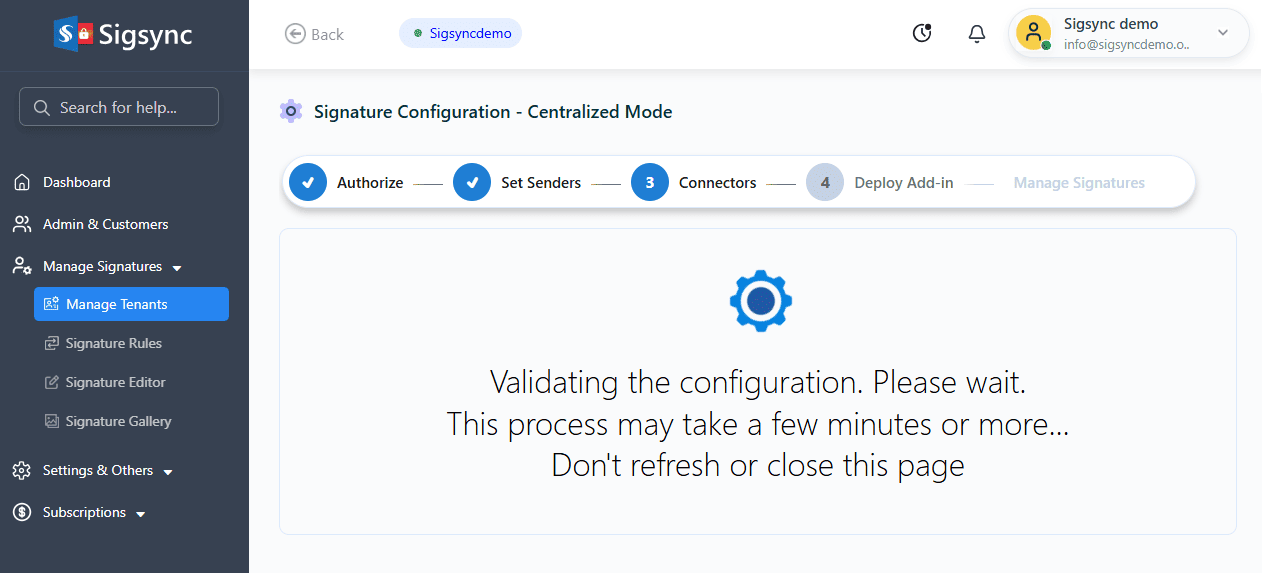Viewport: 1262px width, 573px height.
Task: Open the notifications bell
Action: tap(977, 34)
